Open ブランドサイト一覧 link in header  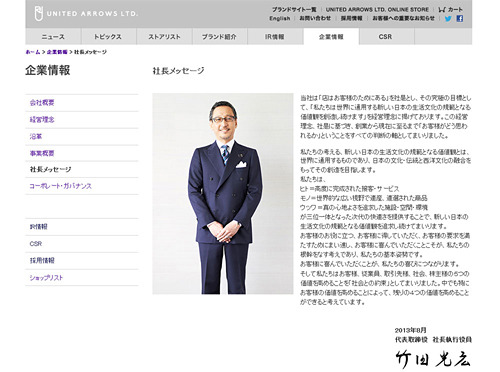(x=294, y=9)
